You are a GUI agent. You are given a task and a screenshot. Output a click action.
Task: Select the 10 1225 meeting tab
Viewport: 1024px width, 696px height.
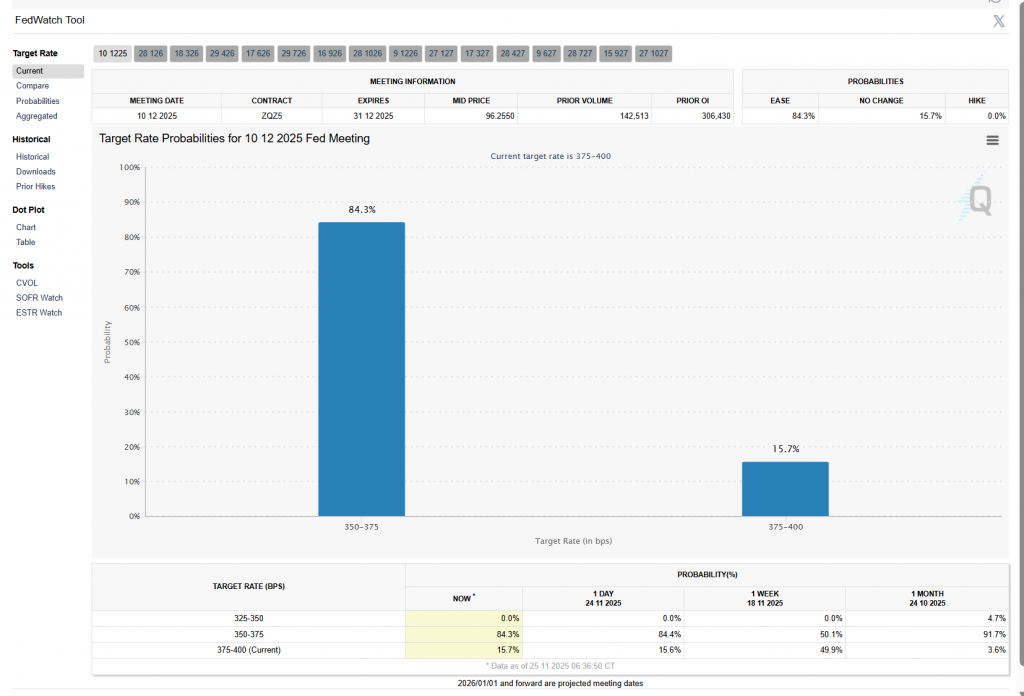tap(113, 53)
